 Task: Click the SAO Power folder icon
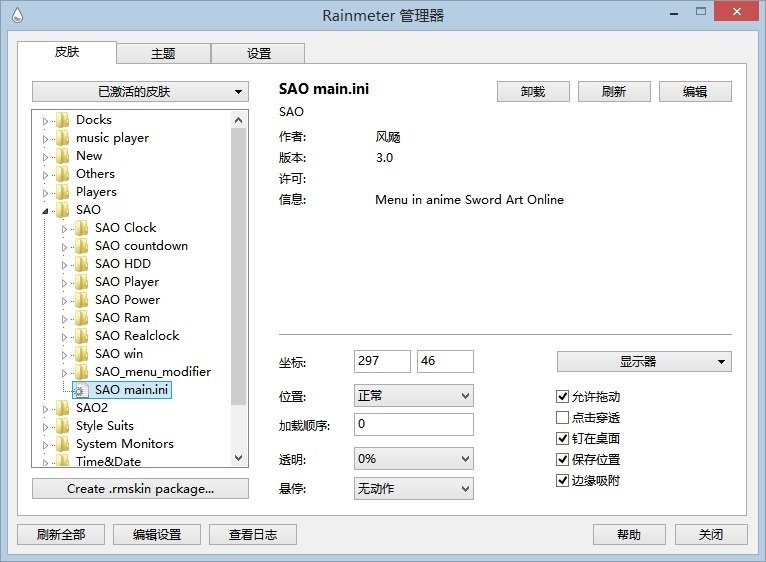point(82,300)
